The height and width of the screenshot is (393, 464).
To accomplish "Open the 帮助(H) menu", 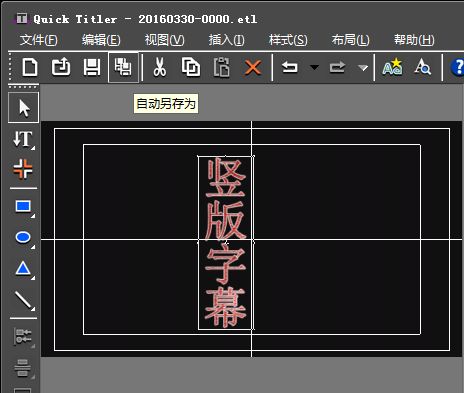I will click(x=414, y=40).
